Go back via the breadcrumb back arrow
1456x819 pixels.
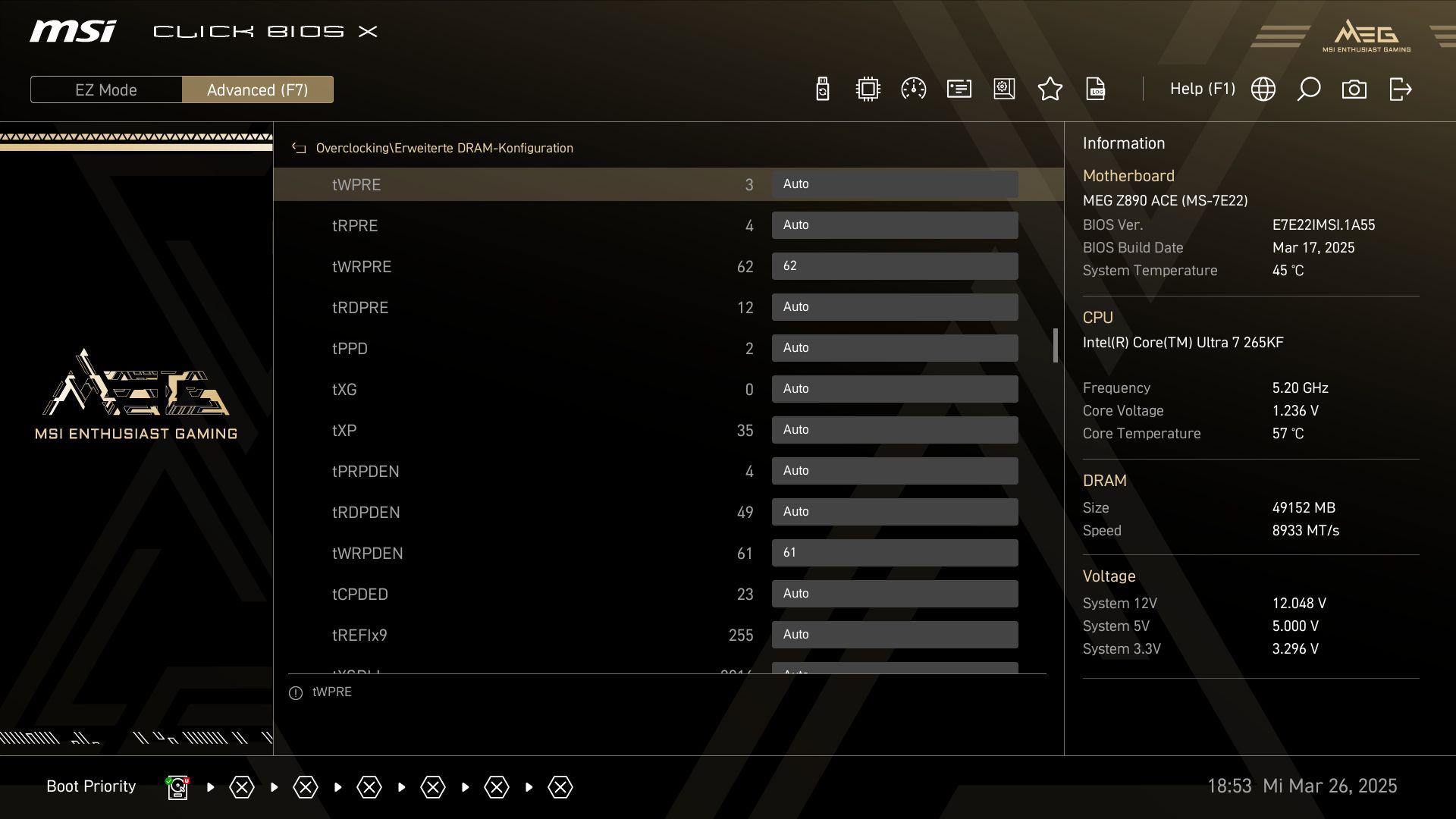tap(299, 149)
